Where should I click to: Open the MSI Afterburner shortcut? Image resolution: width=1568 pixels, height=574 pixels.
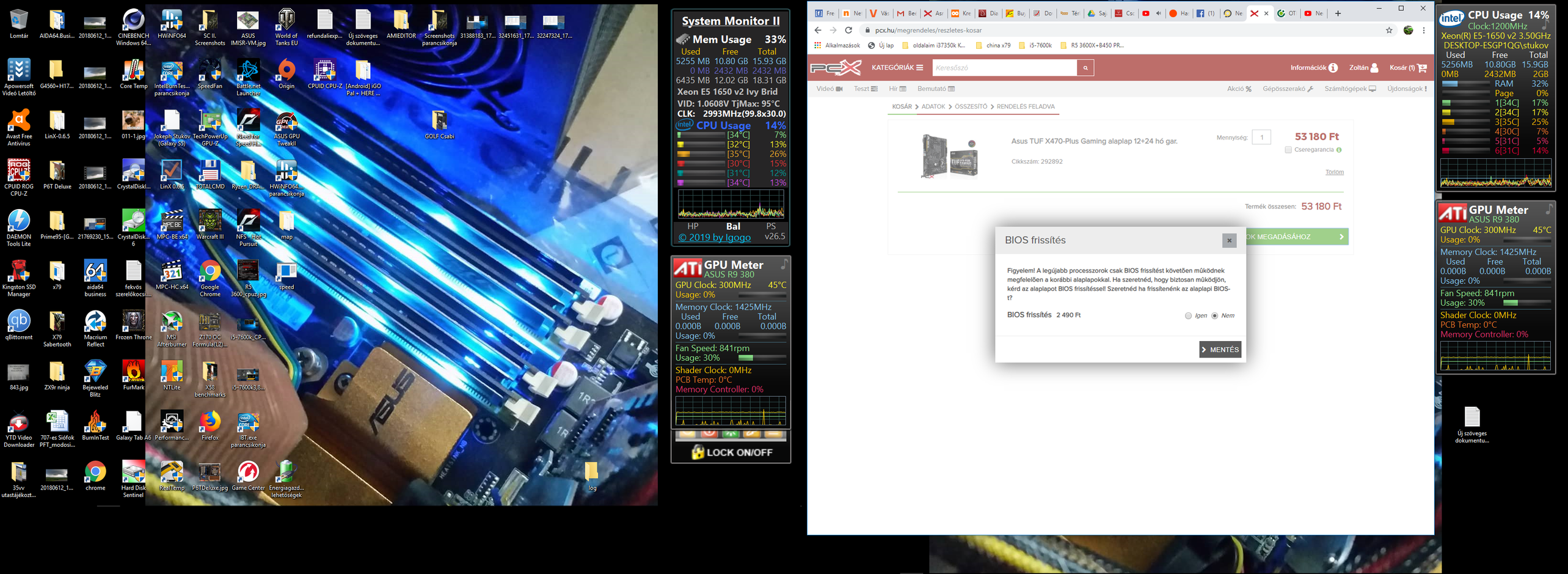172,329
